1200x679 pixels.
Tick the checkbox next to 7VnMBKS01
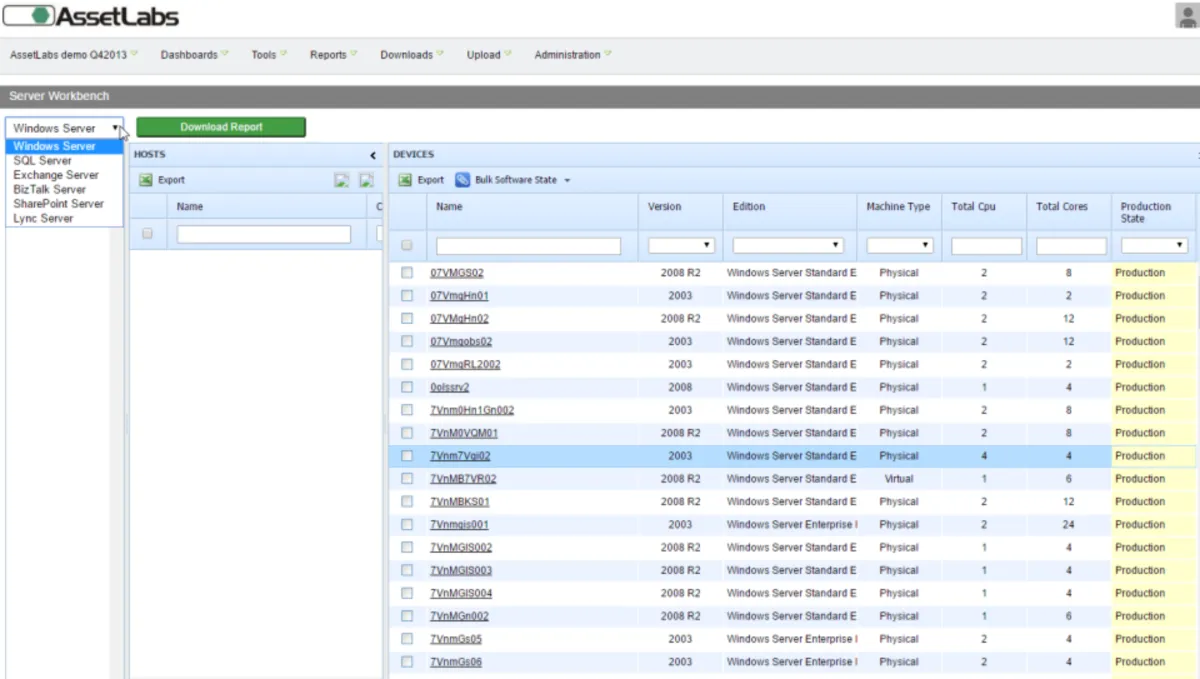[x=407, y=502]
